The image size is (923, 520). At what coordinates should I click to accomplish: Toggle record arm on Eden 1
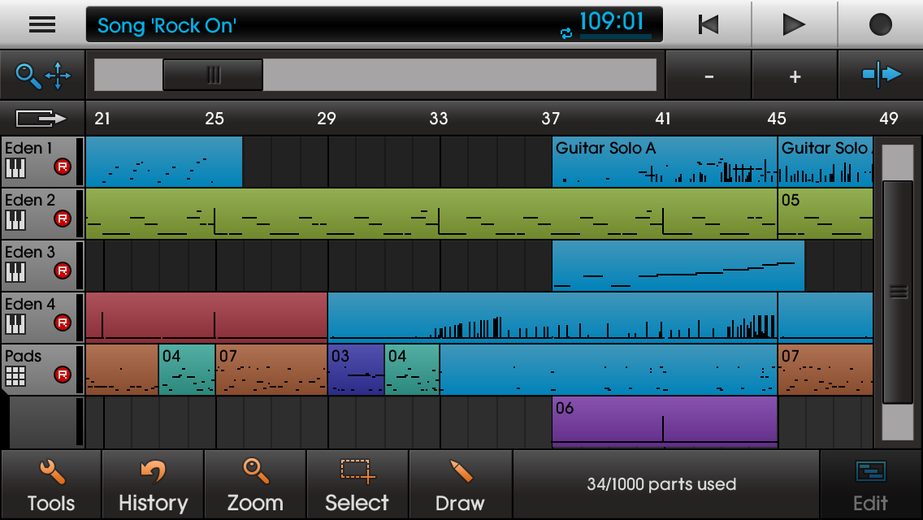click(62, 167)
